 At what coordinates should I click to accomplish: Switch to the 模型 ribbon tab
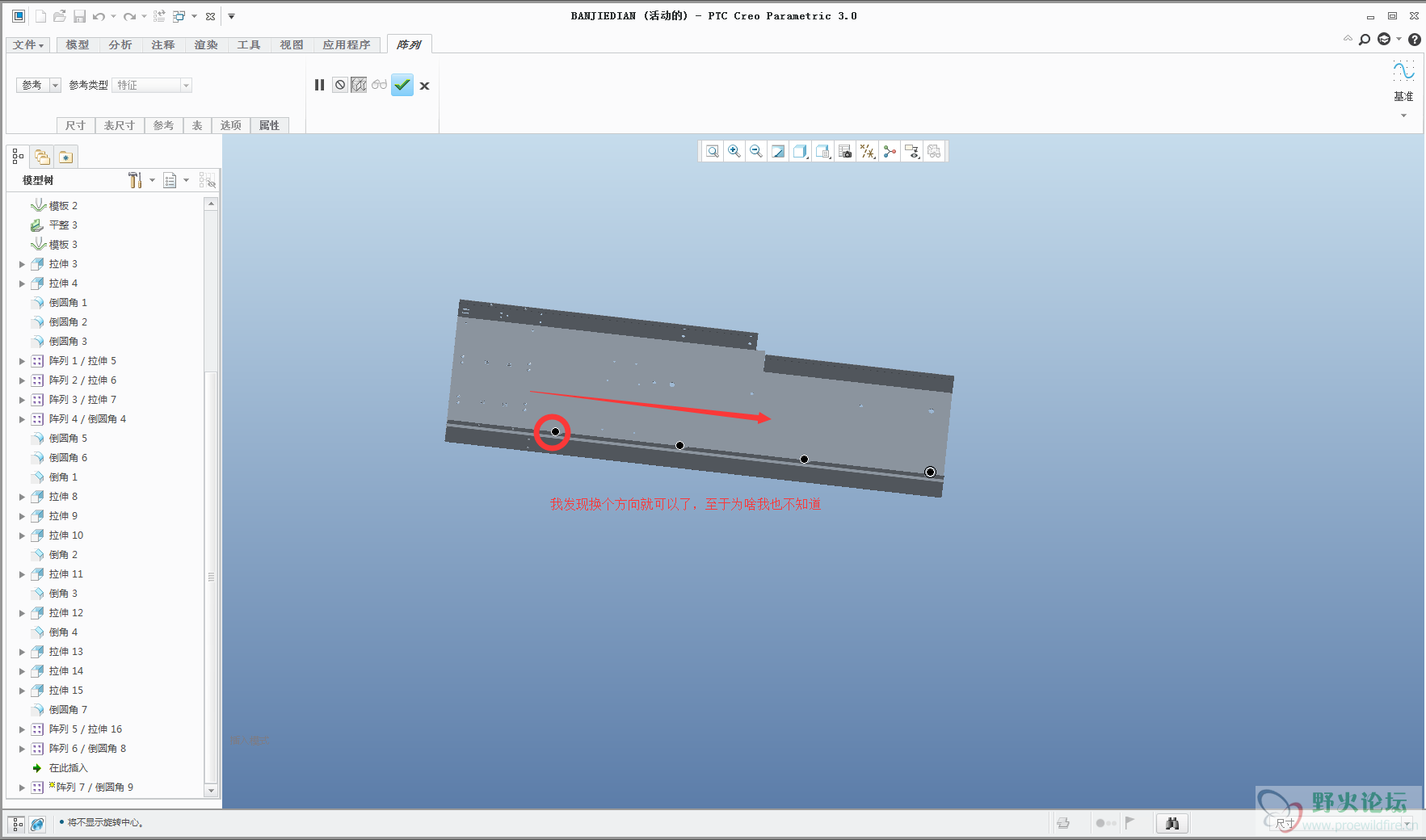tap(78, 44)
